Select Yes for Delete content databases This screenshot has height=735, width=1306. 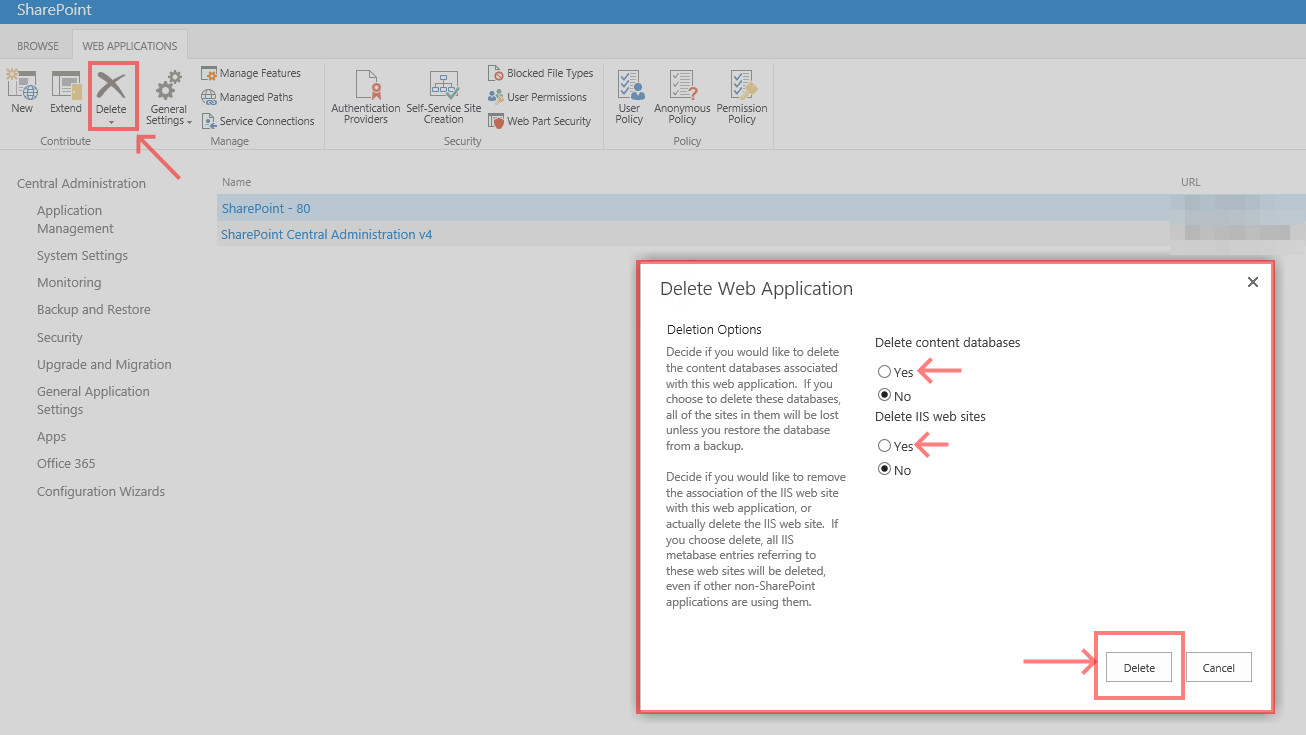click(884, 372)
